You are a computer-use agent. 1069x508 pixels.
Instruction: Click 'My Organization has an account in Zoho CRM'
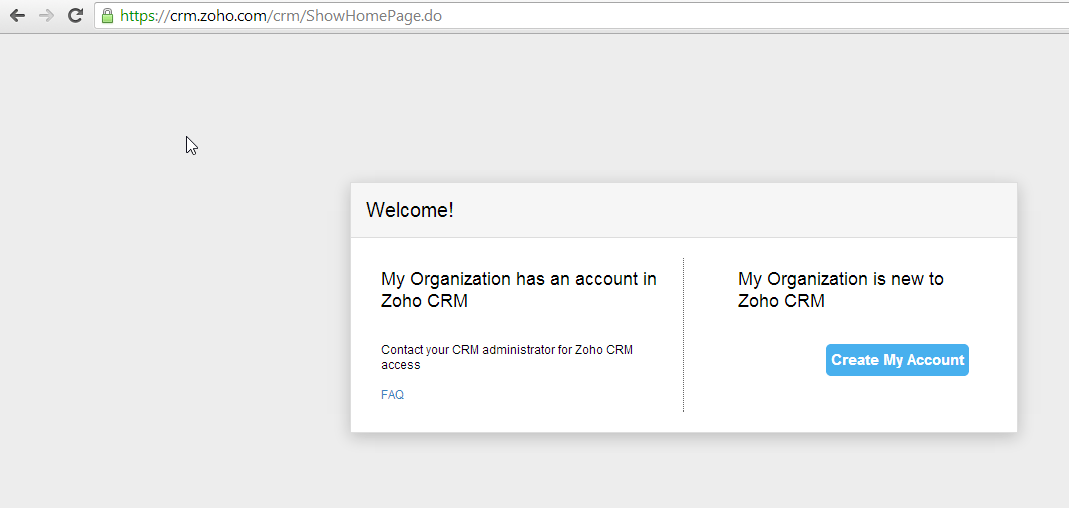point(519,290)
